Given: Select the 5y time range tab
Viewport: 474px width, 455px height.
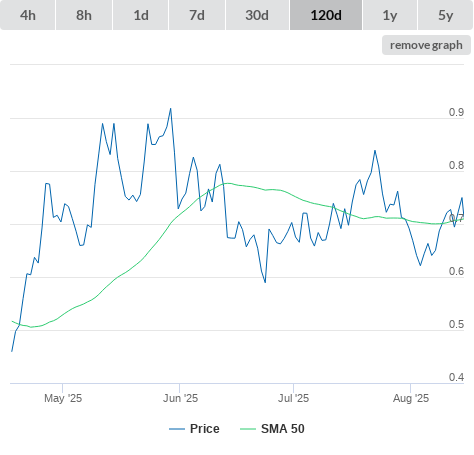Looking at the screenshot, I should [x=446, y=15].
